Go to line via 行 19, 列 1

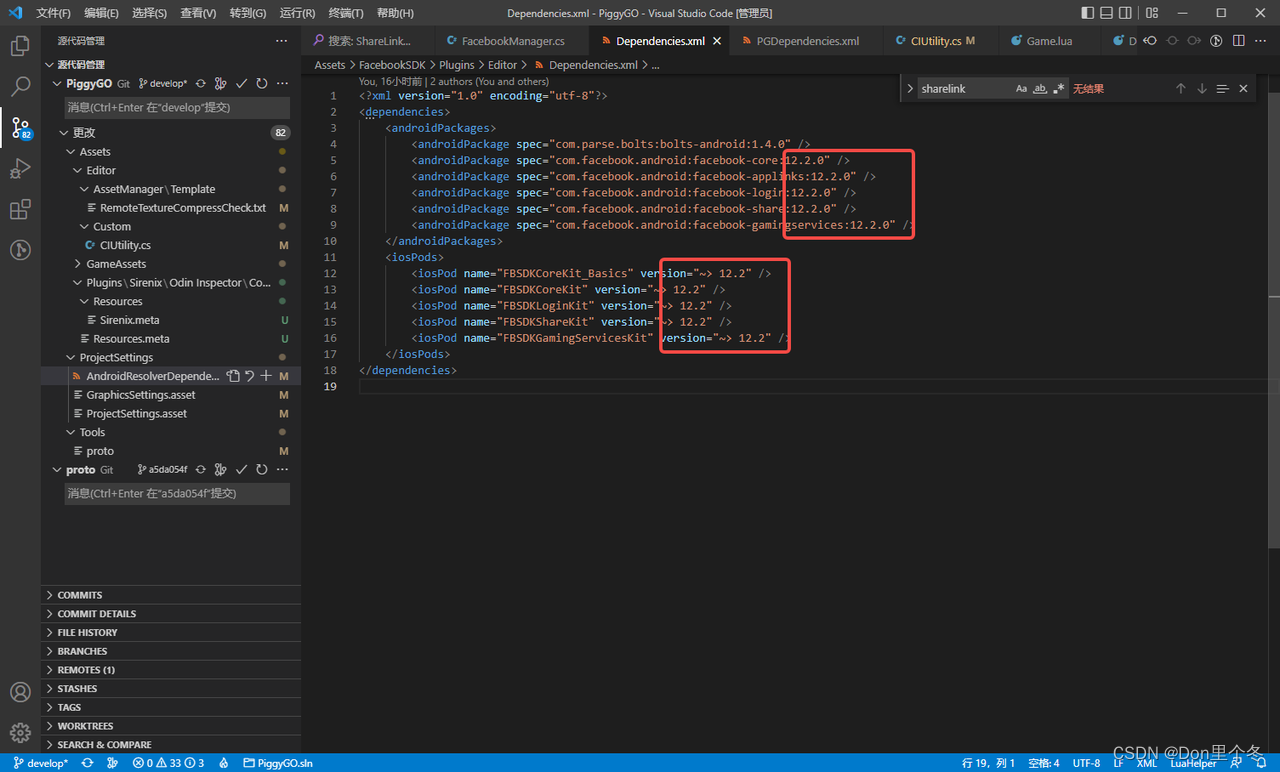point(988,763)
